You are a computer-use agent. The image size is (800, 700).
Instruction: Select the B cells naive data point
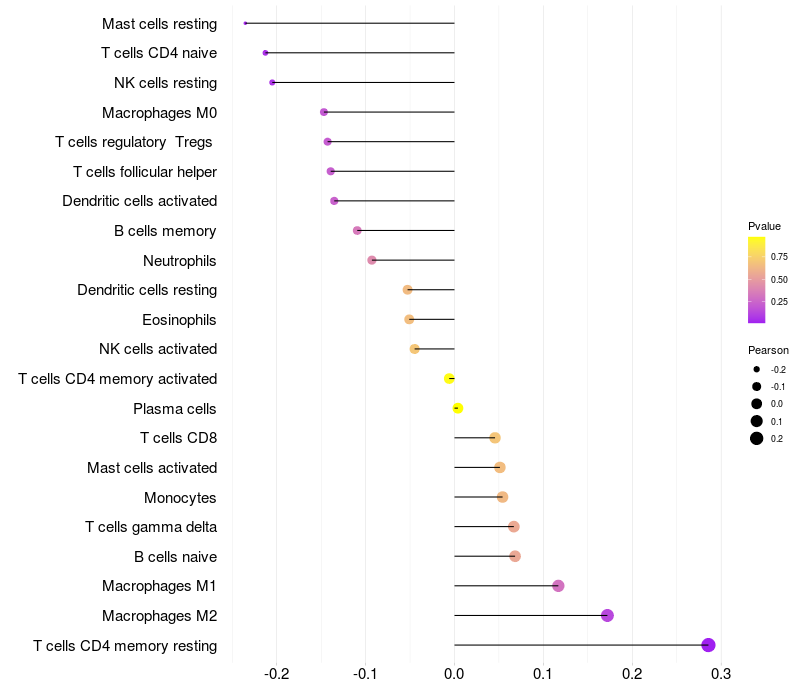click(515, 556)
